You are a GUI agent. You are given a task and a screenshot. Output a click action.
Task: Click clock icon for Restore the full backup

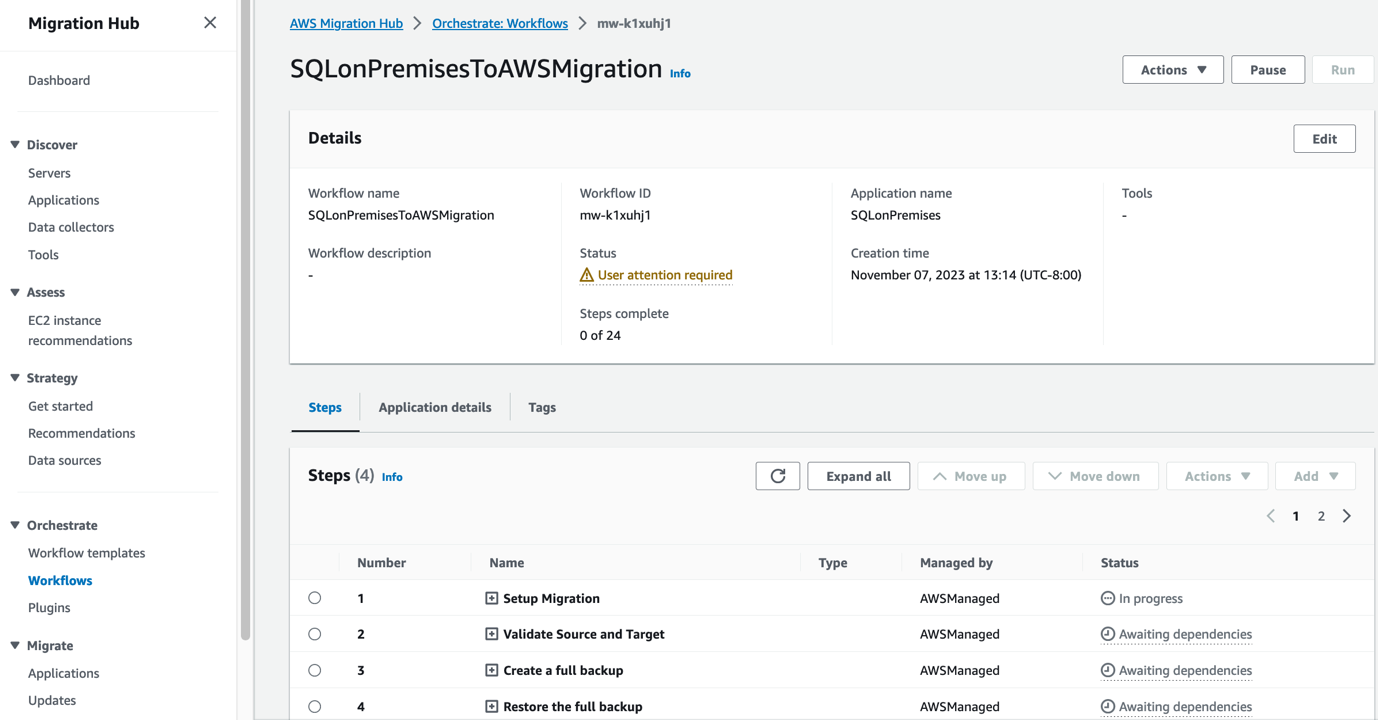pos(1108,706)
